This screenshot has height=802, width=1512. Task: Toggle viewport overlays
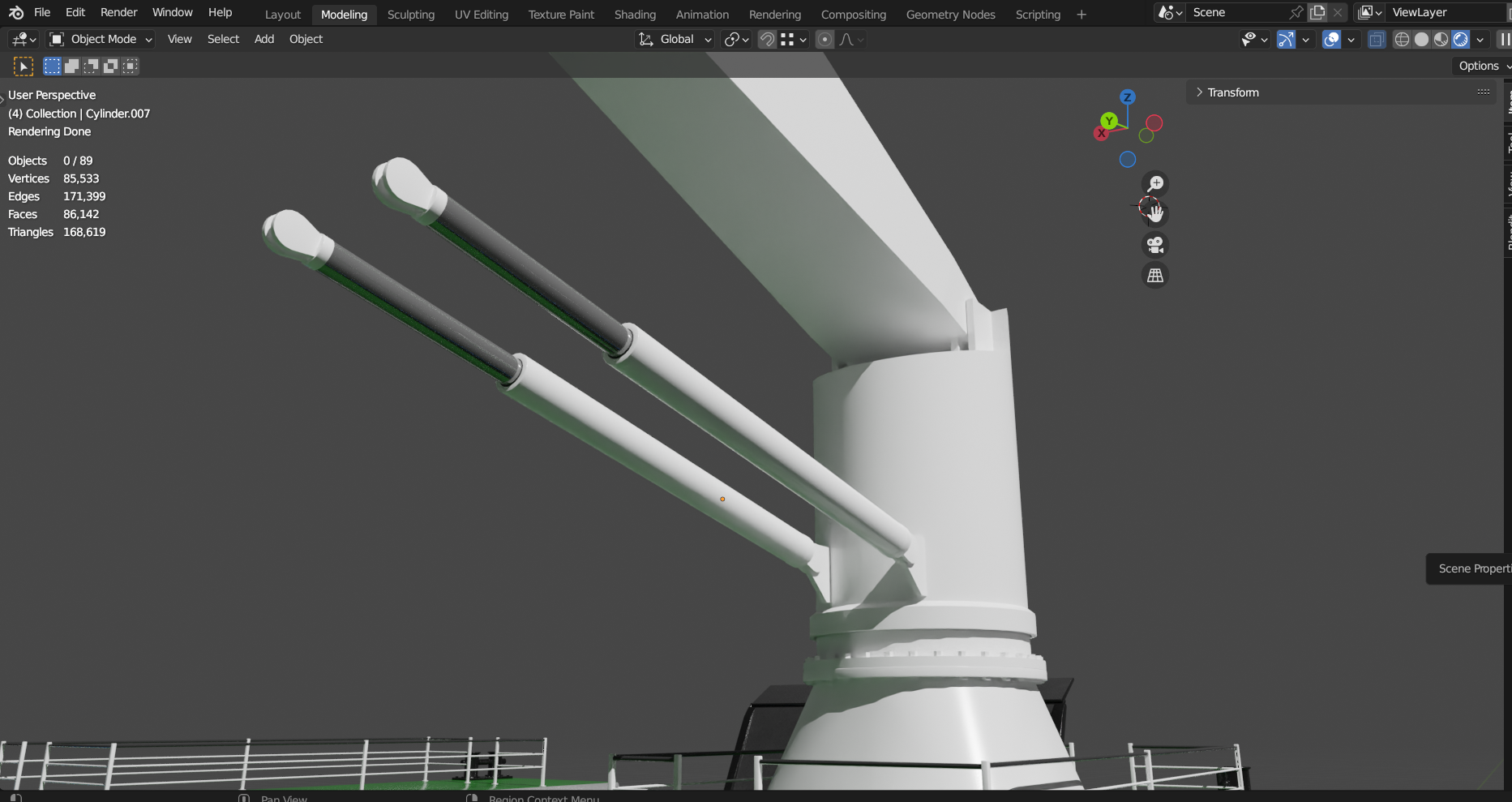pos(1331,39)
